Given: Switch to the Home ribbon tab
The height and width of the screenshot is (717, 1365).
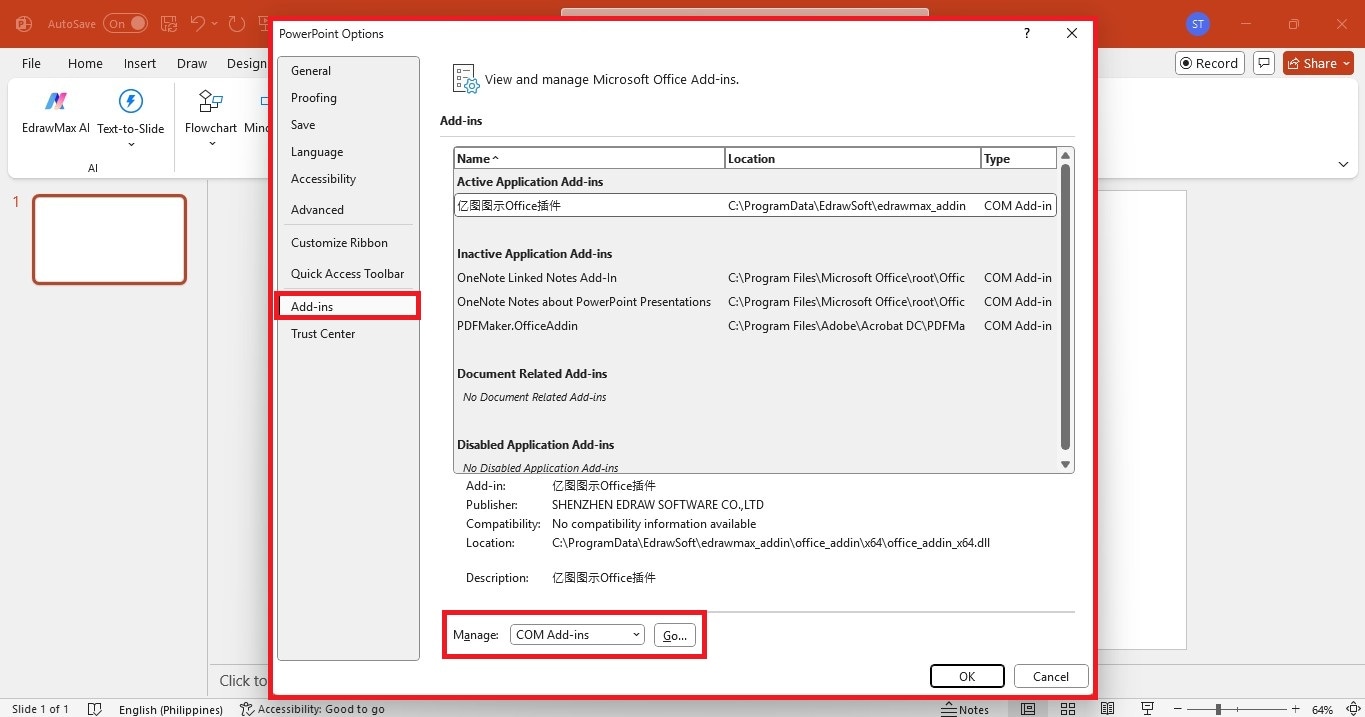Looking at the screenshot, I should pos(85,63).
